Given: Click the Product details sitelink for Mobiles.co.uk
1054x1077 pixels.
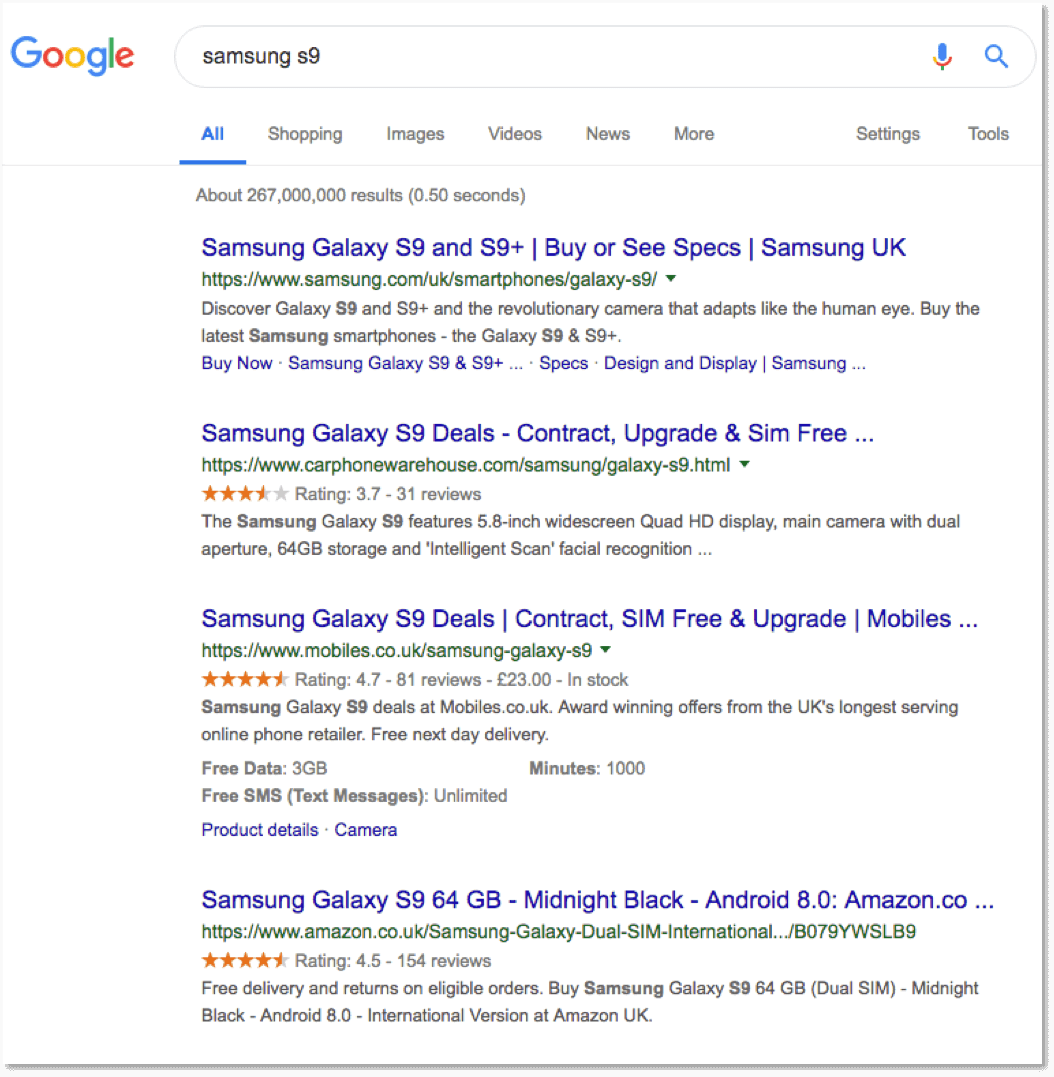Looking at the screenshot, I should (x=259, y=829).
